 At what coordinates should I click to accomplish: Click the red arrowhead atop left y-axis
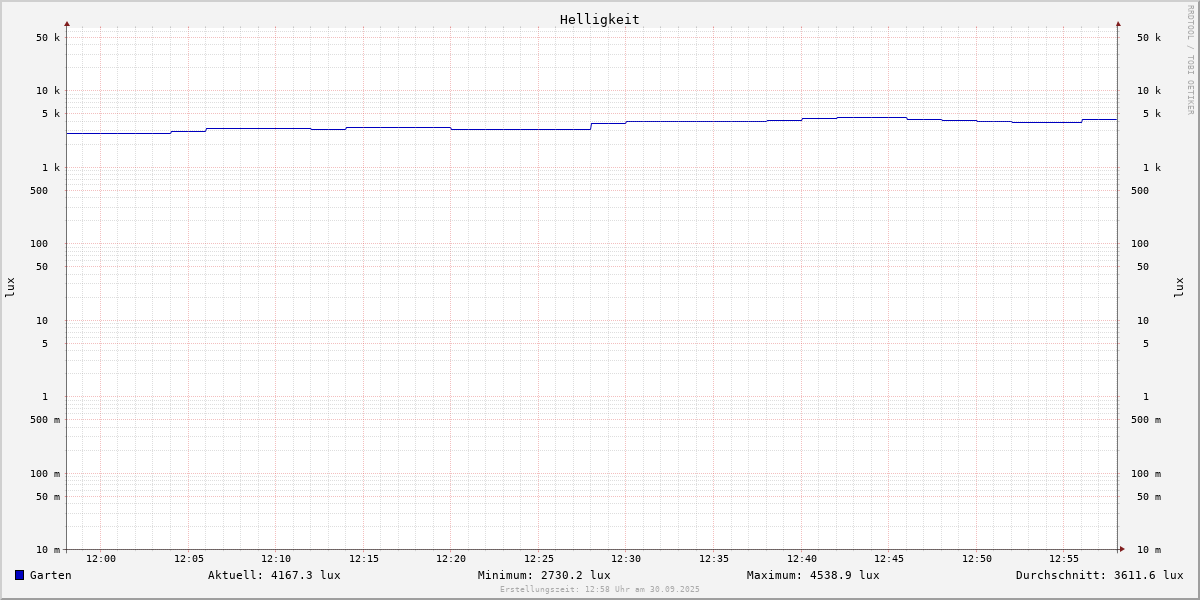coord(67,23)
